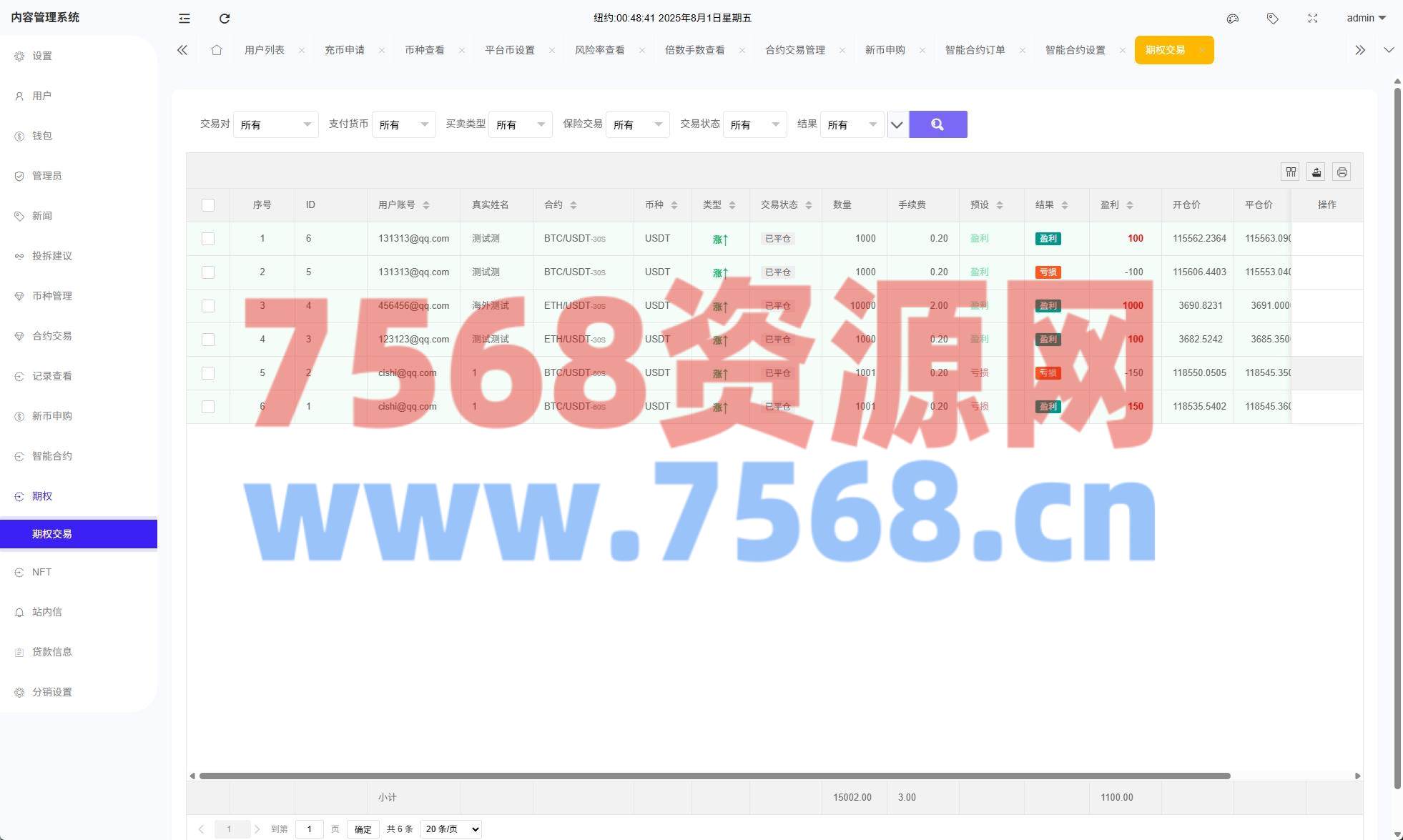Open the table column filter icon
Image resolution: width=1403 pixels, height=840 pixels.
(x=1291, y=172)
